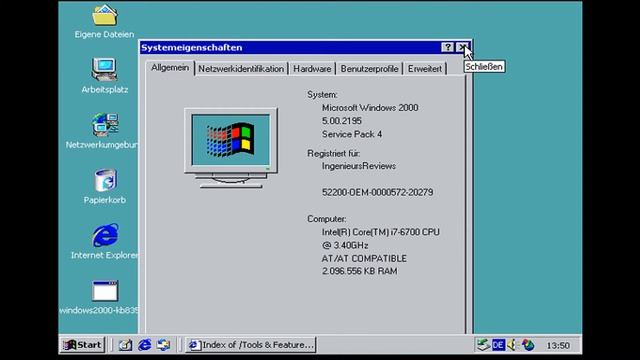The image size is (640, 360).
Task: Click the Computer: label
Action: [327, 219]
